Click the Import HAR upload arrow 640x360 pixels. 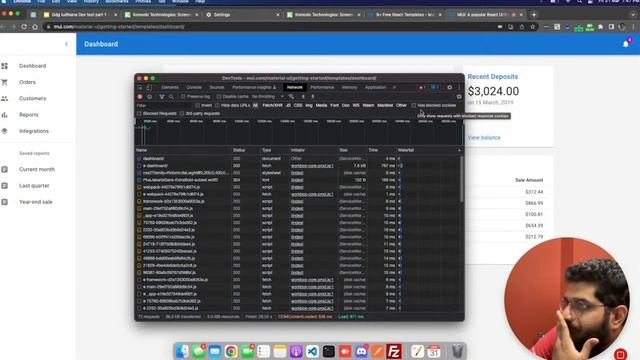[303, 97]
